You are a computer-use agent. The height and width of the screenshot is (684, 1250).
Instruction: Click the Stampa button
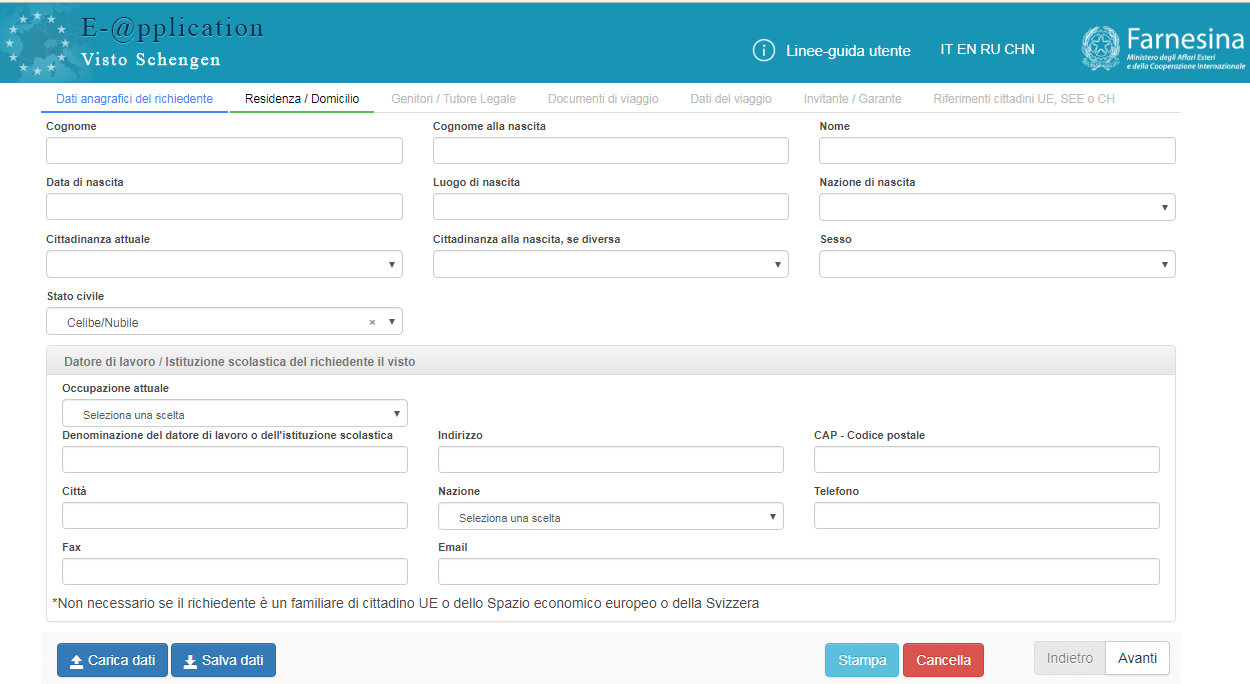click(862, 660)
